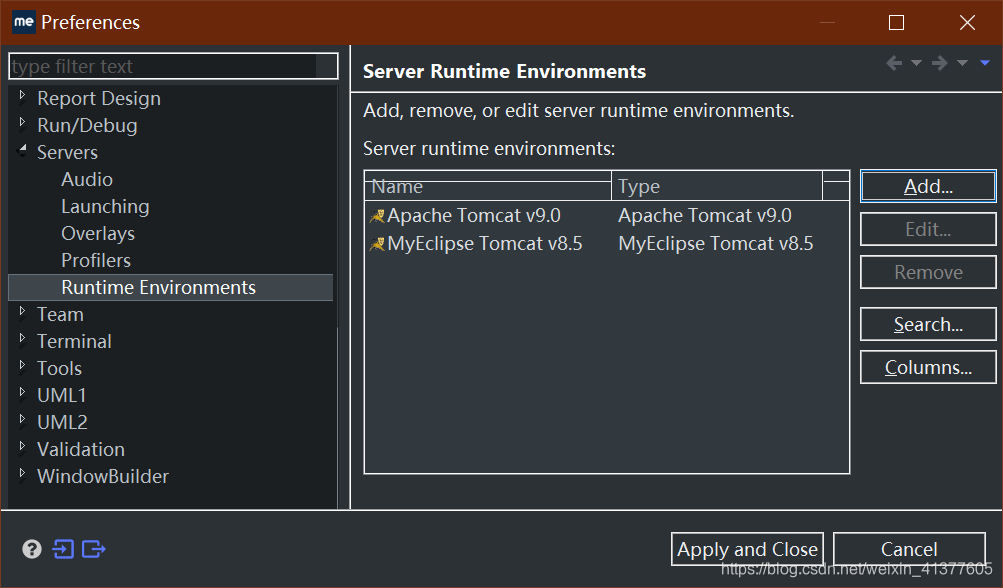Open help with the question mark icon

coord(32,549)
